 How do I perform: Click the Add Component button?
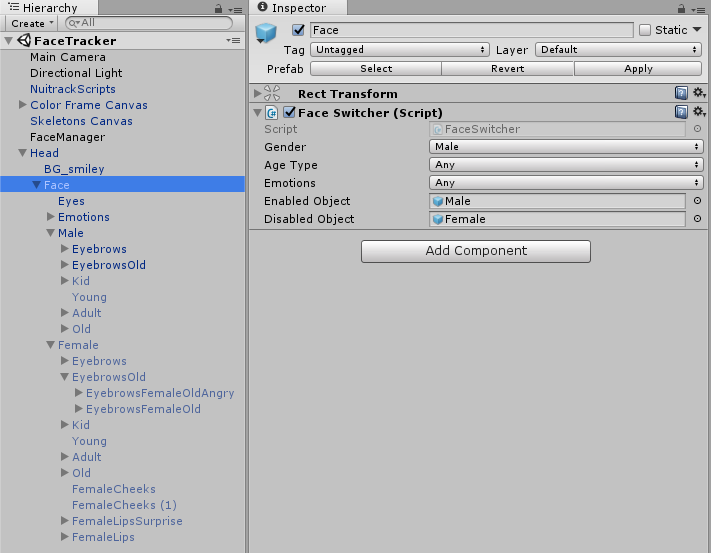pos(476,251)
